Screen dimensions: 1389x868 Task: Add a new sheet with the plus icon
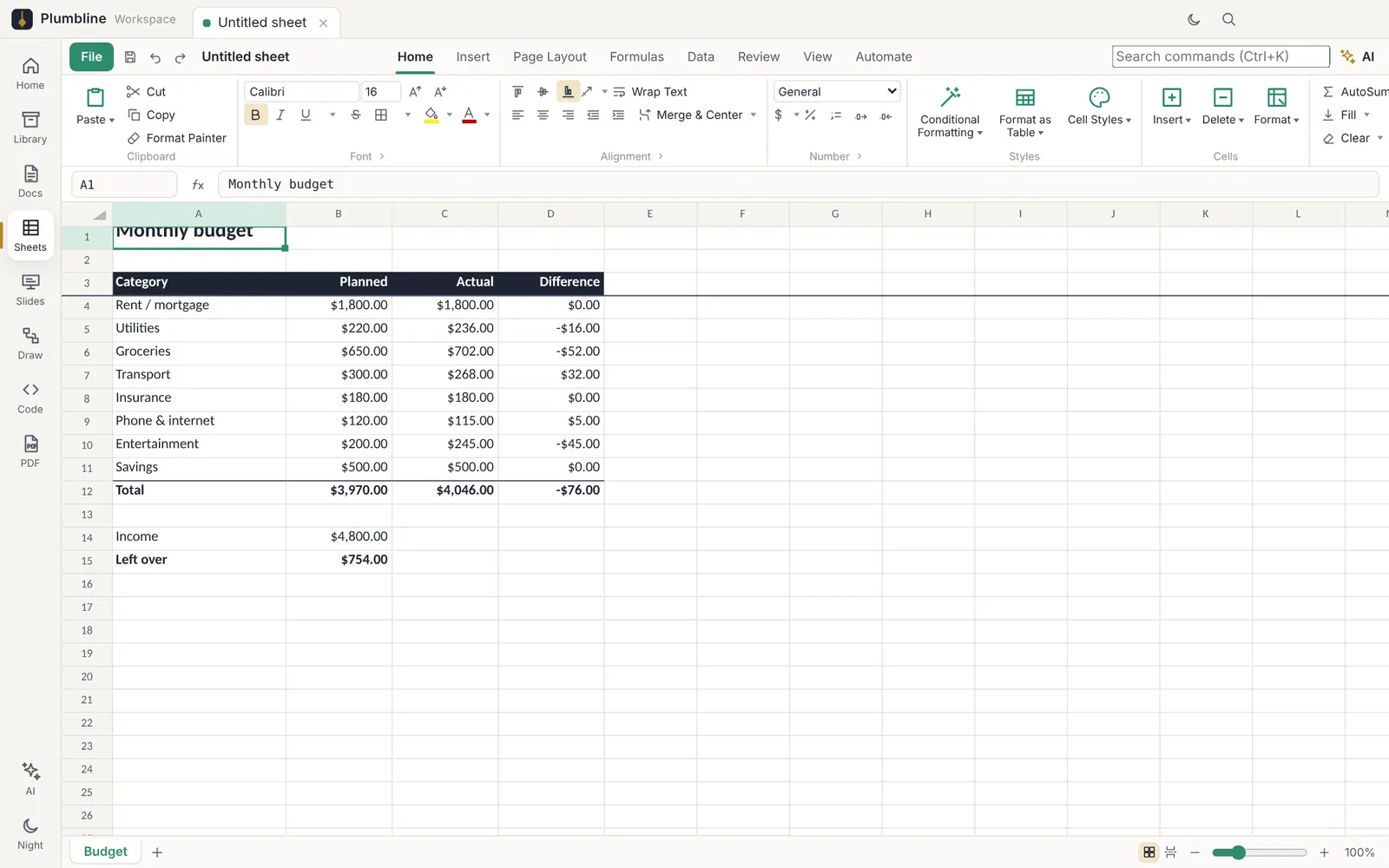coord(157,852)
